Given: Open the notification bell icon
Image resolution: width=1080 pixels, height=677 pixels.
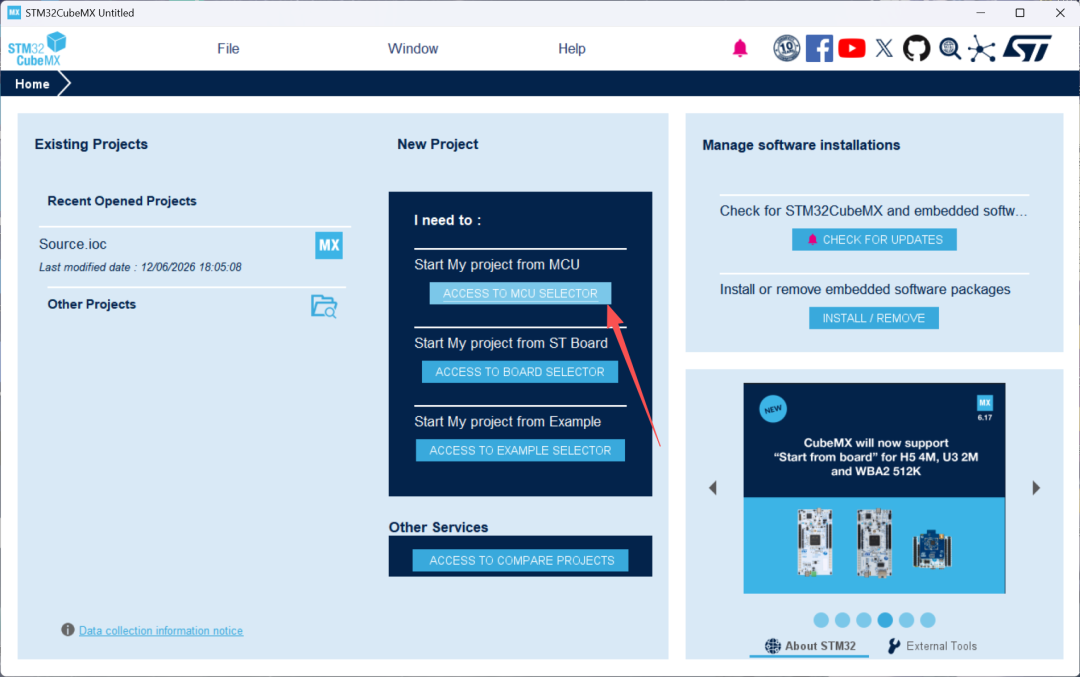Looking at the screenshot, I should tap(740, 48).
